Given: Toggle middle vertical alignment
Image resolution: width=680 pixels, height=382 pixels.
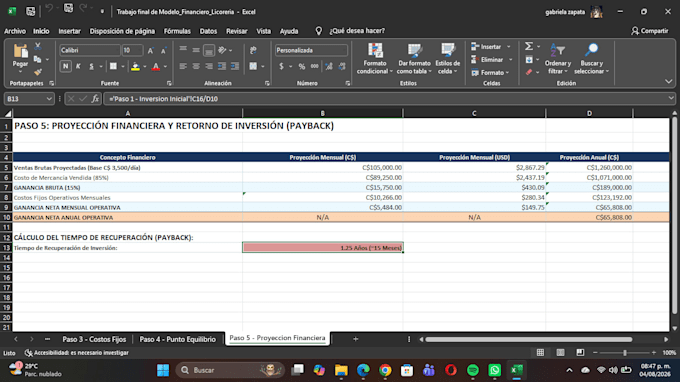Looking at the screenshot, I should tap(196, 50).
